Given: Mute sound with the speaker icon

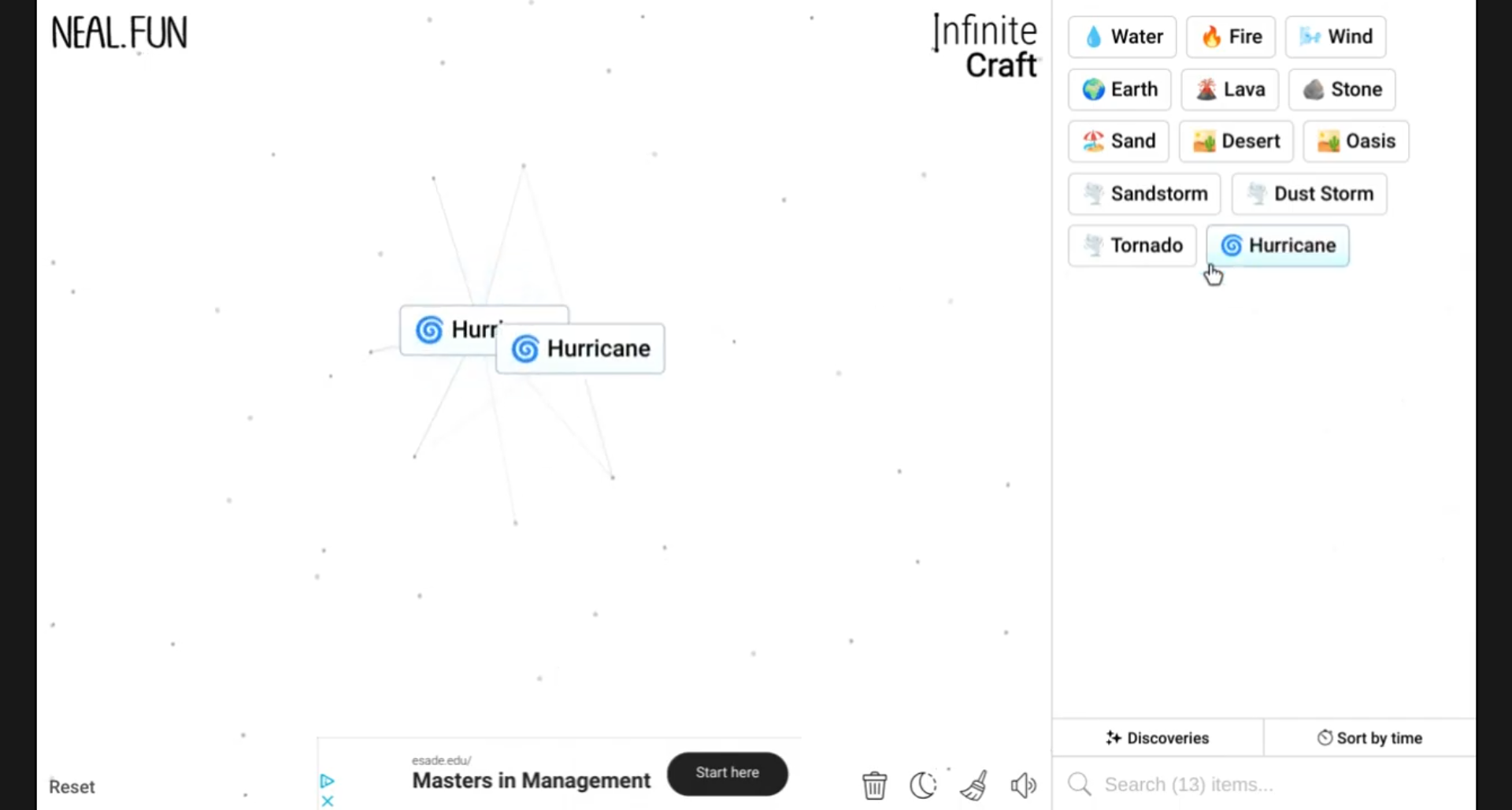Looking at the screenshot, I should (1023, 785).
